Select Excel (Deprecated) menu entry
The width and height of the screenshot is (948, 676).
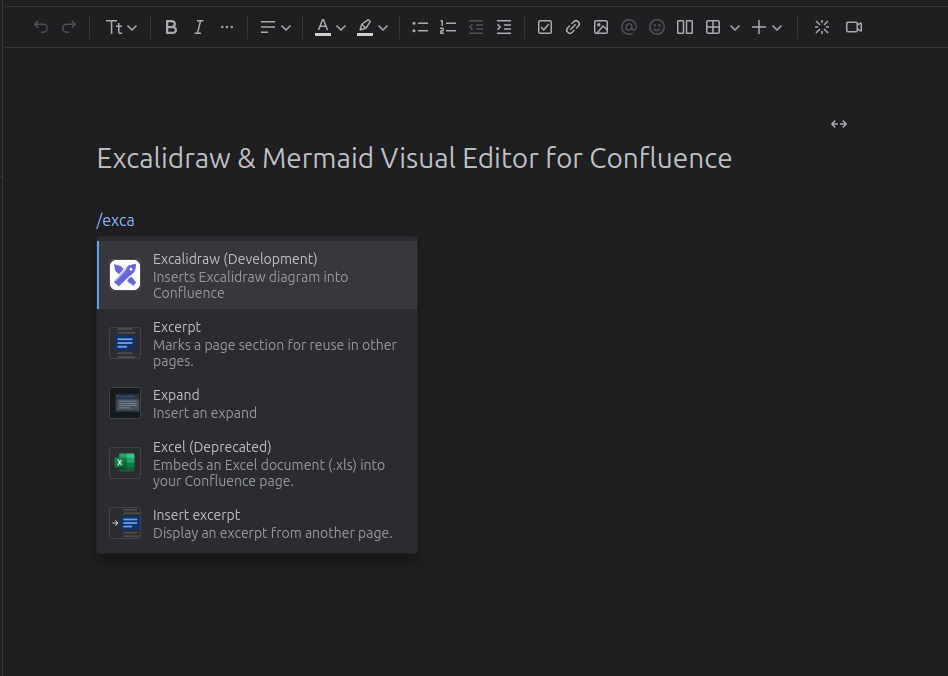[258, 463]
